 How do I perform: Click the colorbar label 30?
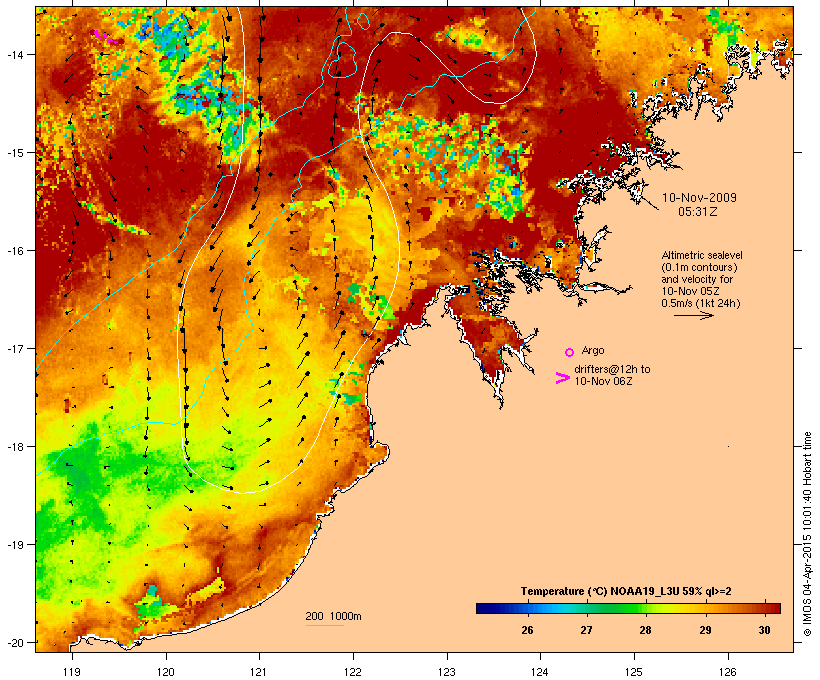(764, 630)
